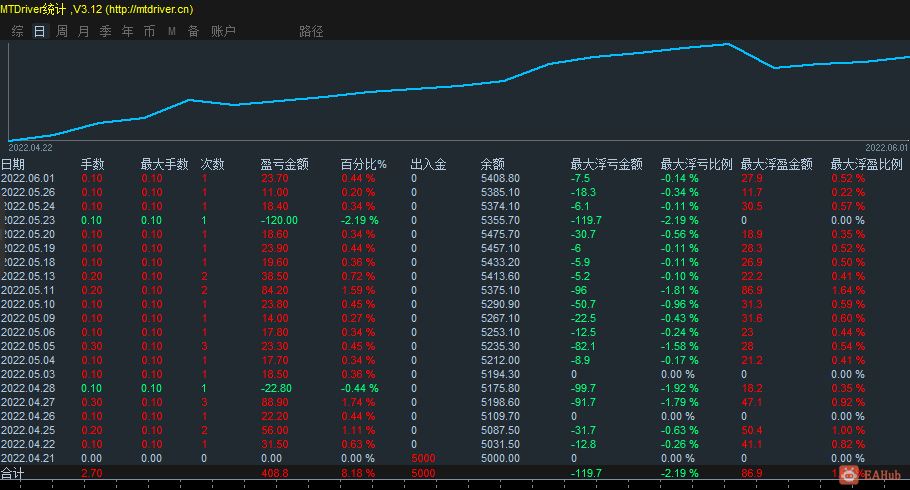Image resolution: width=910 pixels, height=490 pixels.
Task: Click the 47.1 max floating profit value
Action: tap(752, 402)
